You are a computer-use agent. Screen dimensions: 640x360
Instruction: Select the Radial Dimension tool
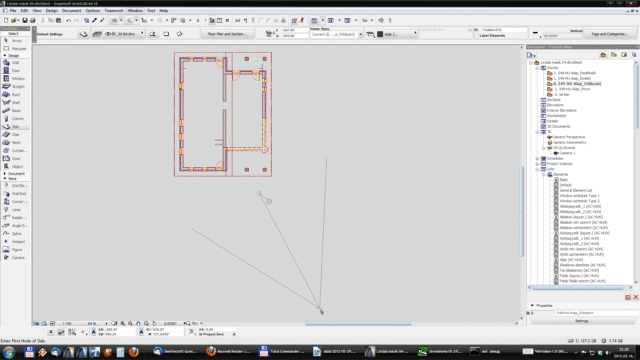point(15,218)
